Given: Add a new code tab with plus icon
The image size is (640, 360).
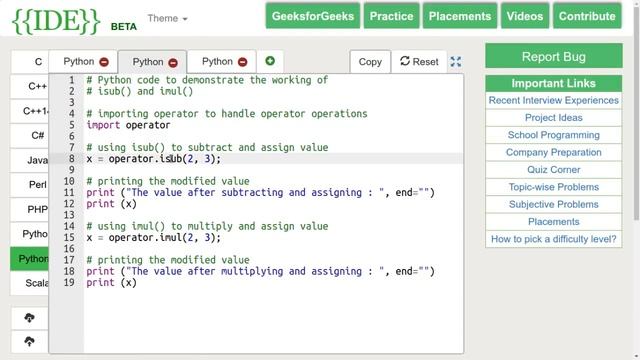Looking at the screenshot, I should coord(270,61).
